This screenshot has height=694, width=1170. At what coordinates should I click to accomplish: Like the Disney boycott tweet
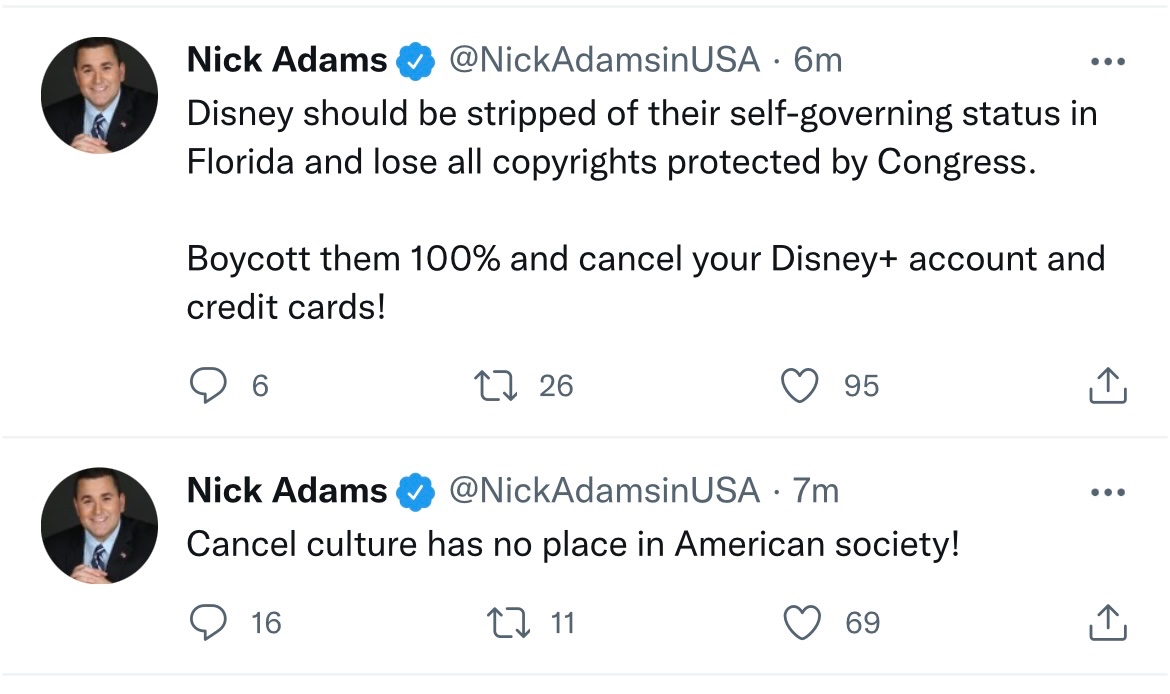800,385
